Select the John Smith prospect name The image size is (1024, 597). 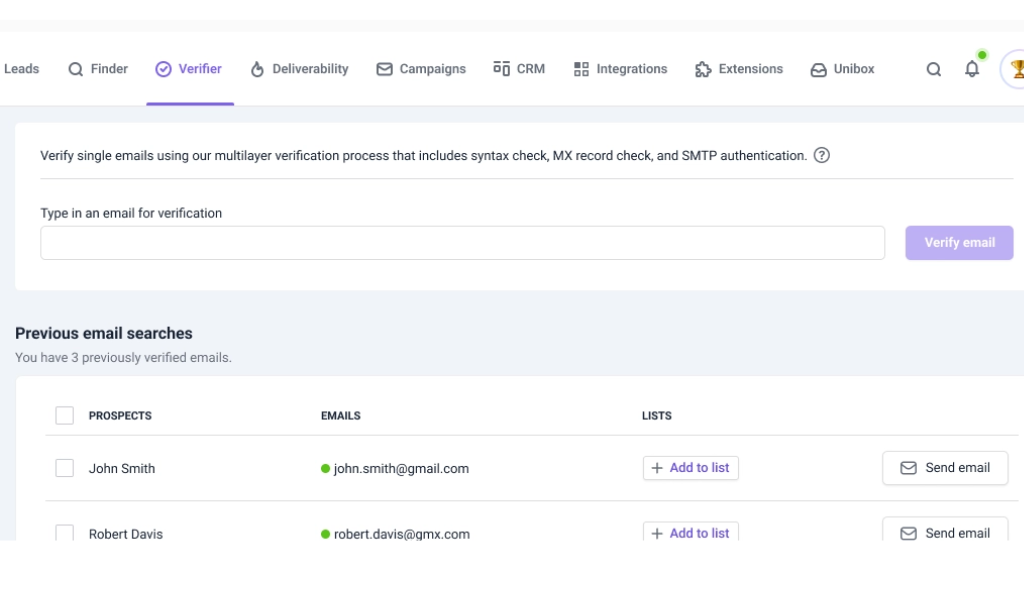(x=122, y=468)
